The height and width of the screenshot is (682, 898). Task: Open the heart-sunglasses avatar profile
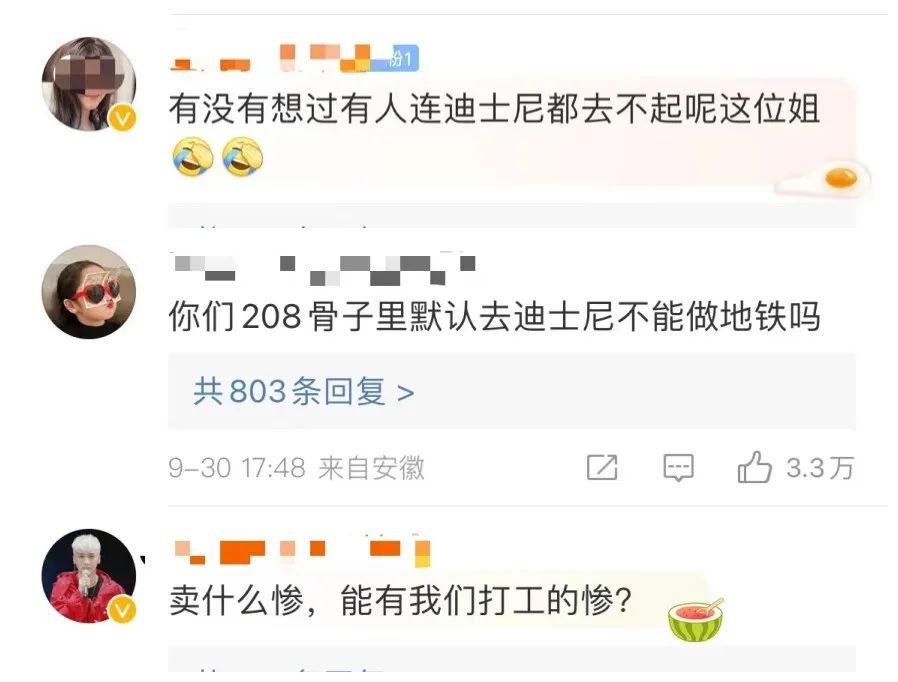[x=89, y=292]
